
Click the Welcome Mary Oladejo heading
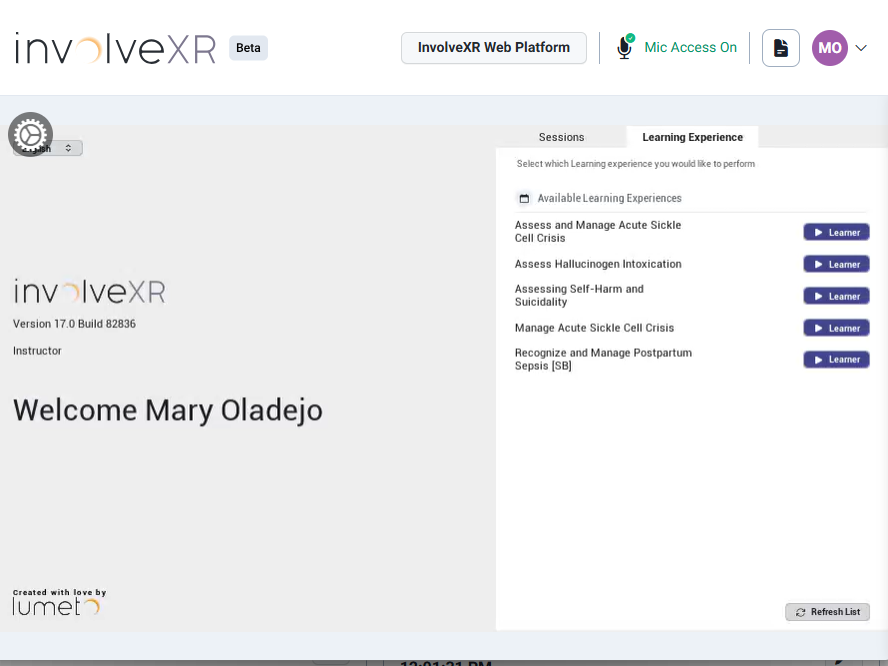click(x=168, y=411)
